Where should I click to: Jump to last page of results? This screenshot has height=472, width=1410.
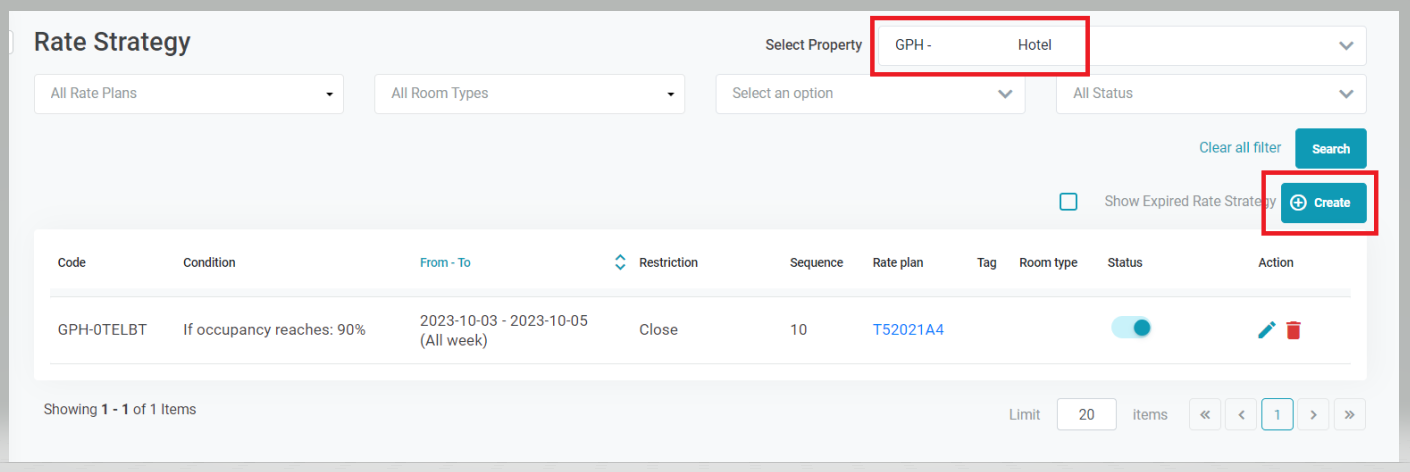click(1349, 414)
